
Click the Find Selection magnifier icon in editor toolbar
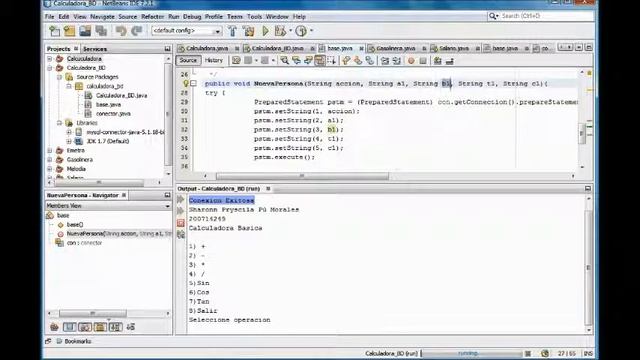284,61
